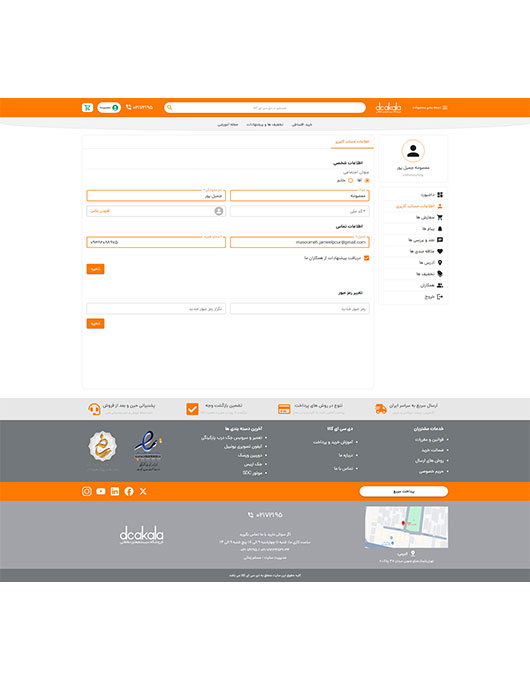Open orders cart icon in sidebar
Viewport: 530px width, 680px height.
(x=440, y=217)
